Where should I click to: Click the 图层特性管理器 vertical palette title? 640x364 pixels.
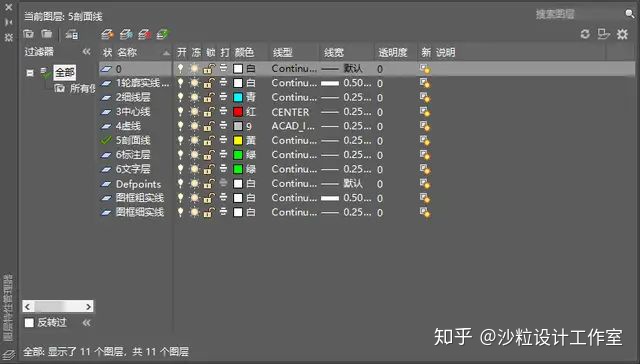tap(8, 308)
